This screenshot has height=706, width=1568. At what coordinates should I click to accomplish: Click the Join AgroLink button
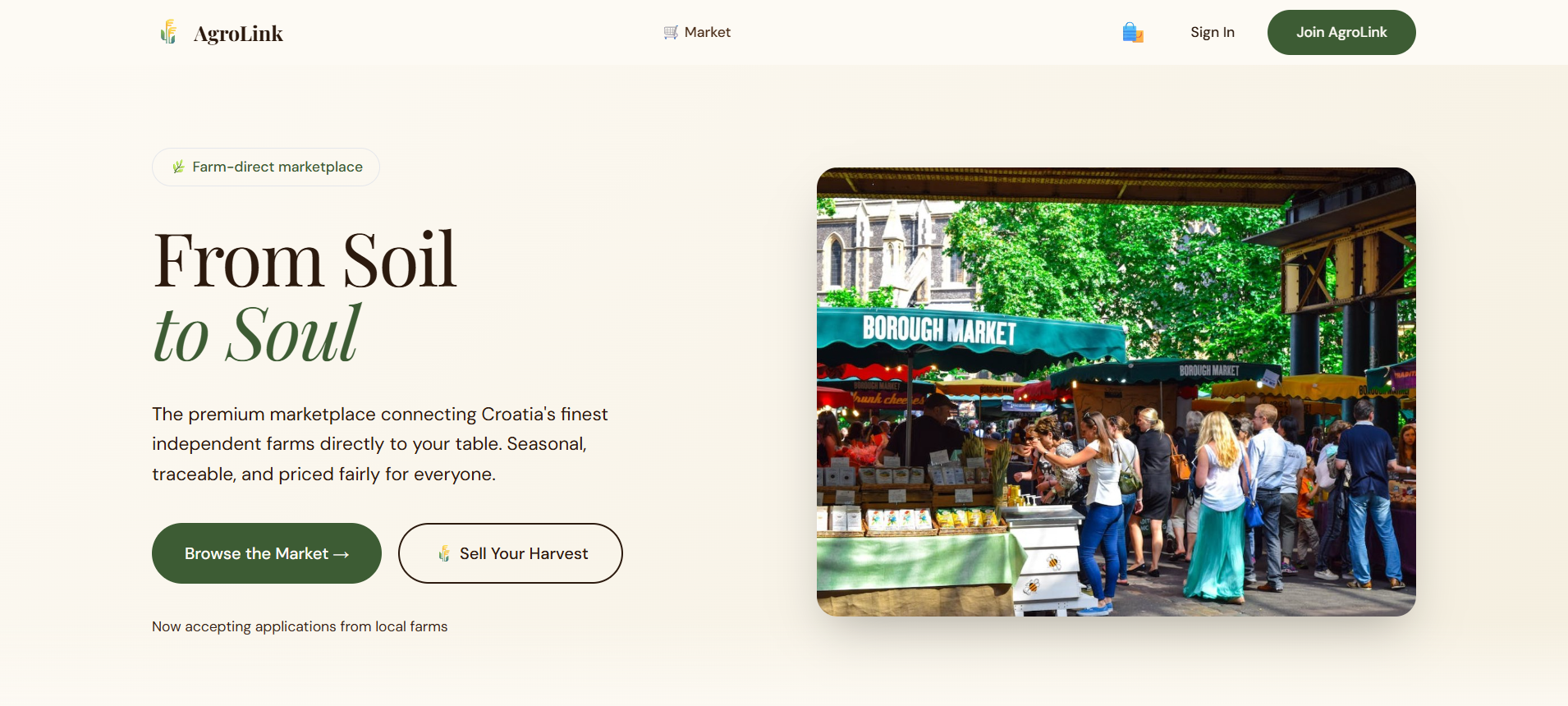click(1341, 32)
